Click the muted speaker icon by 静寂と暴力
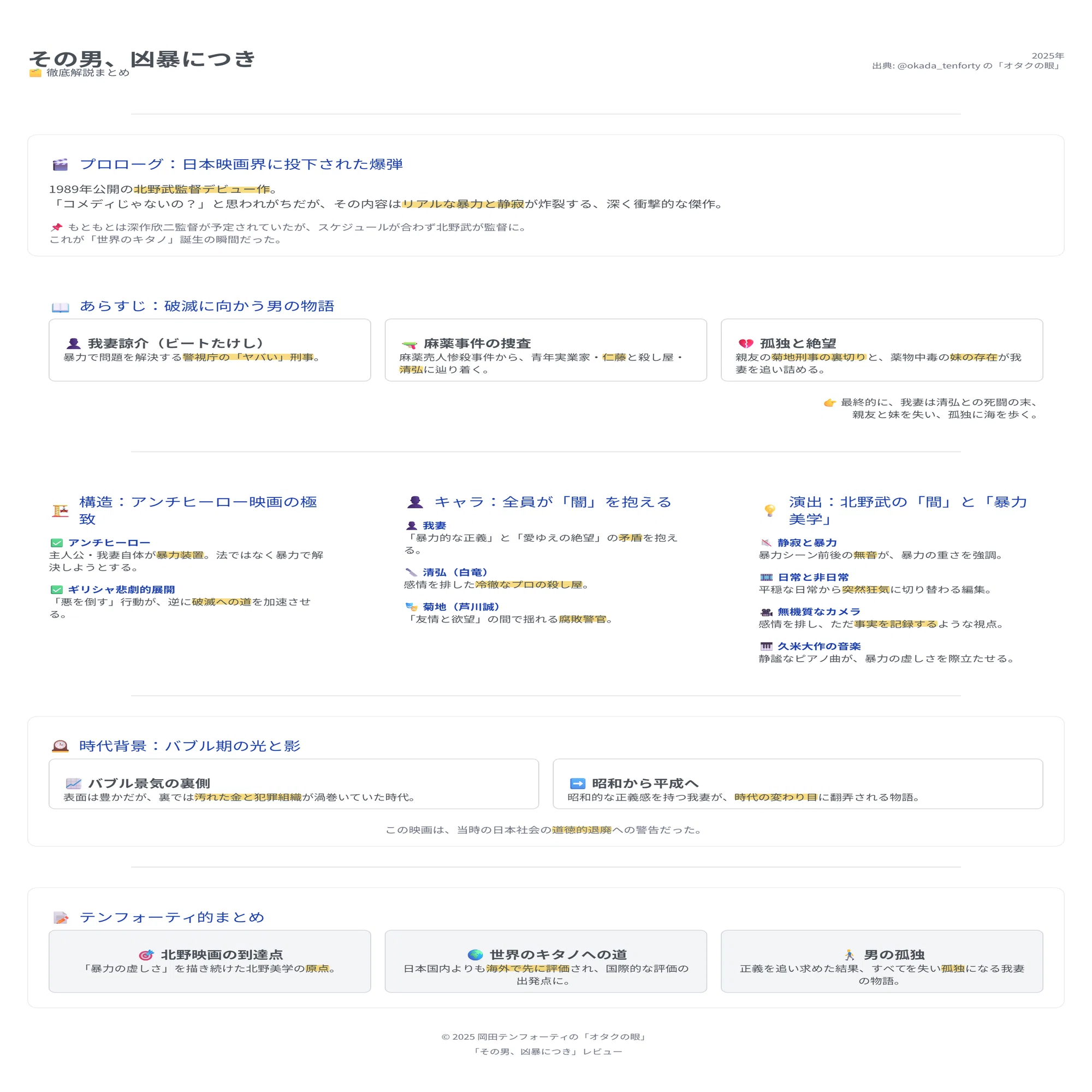Screen dimensions: 1092x1092 (x=767, y=543)
